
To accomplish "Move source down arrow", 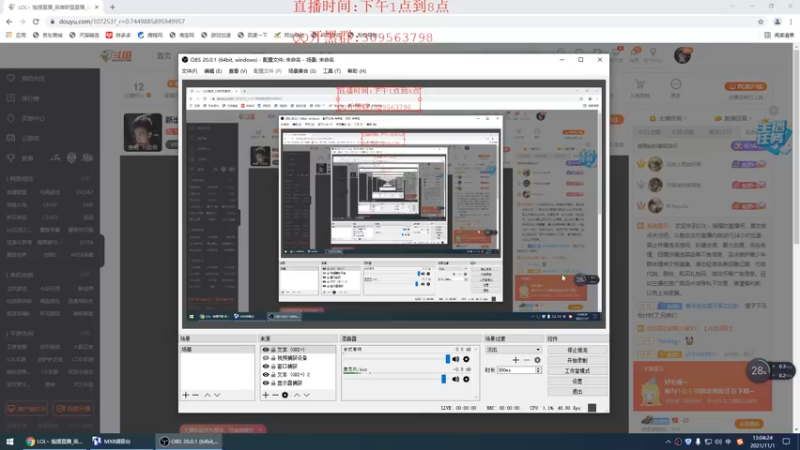I will (307, 395).
